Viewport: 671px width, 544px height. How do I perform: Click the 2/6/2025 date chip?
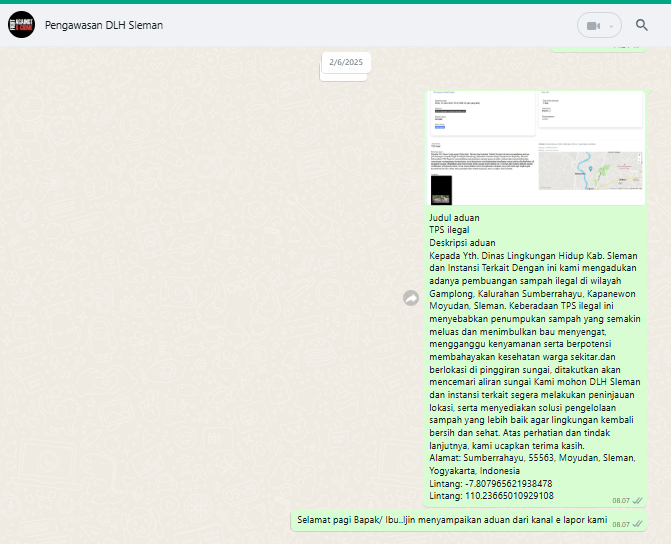point(346,62)
